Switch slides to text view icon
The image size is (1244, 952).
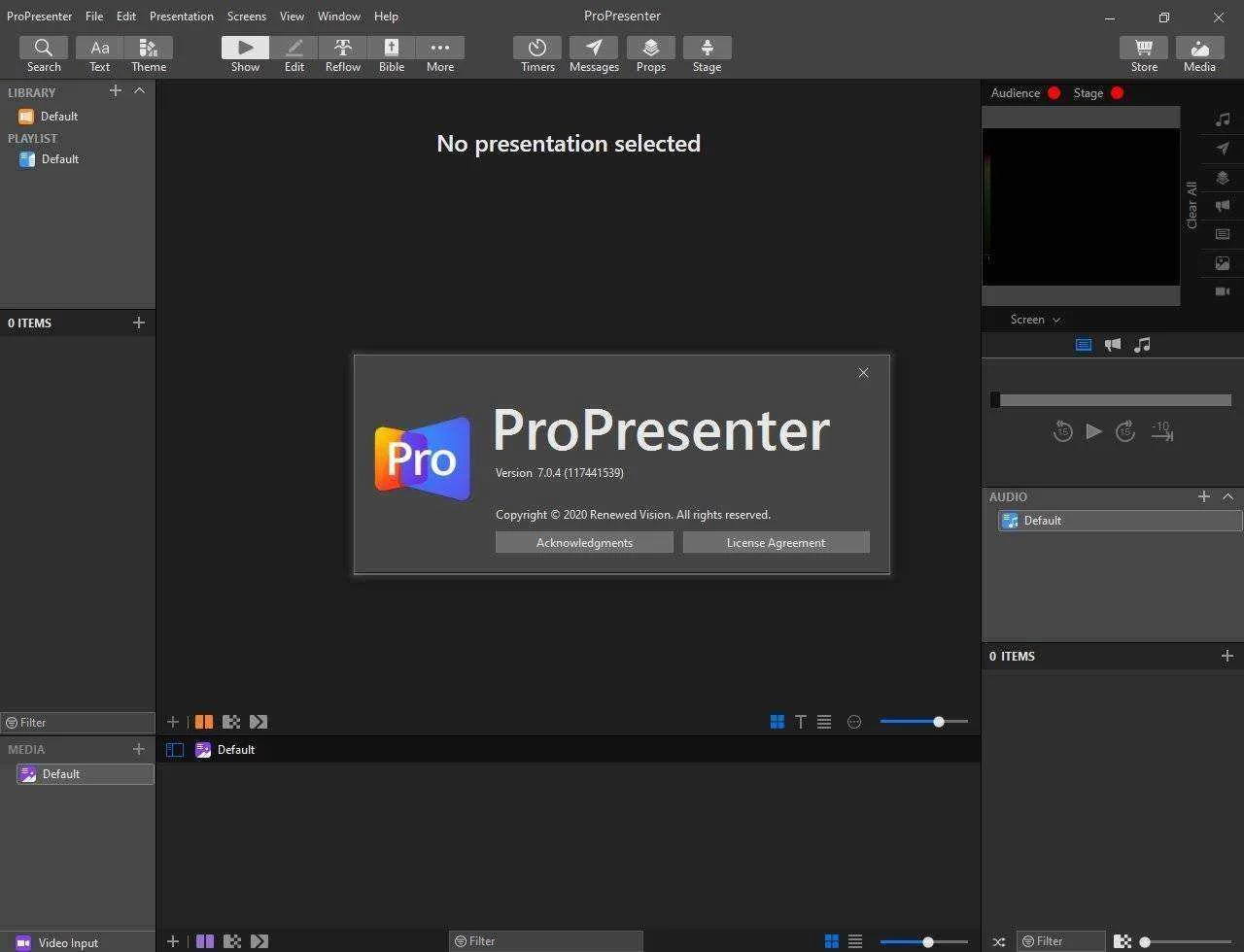click(801, 722)
